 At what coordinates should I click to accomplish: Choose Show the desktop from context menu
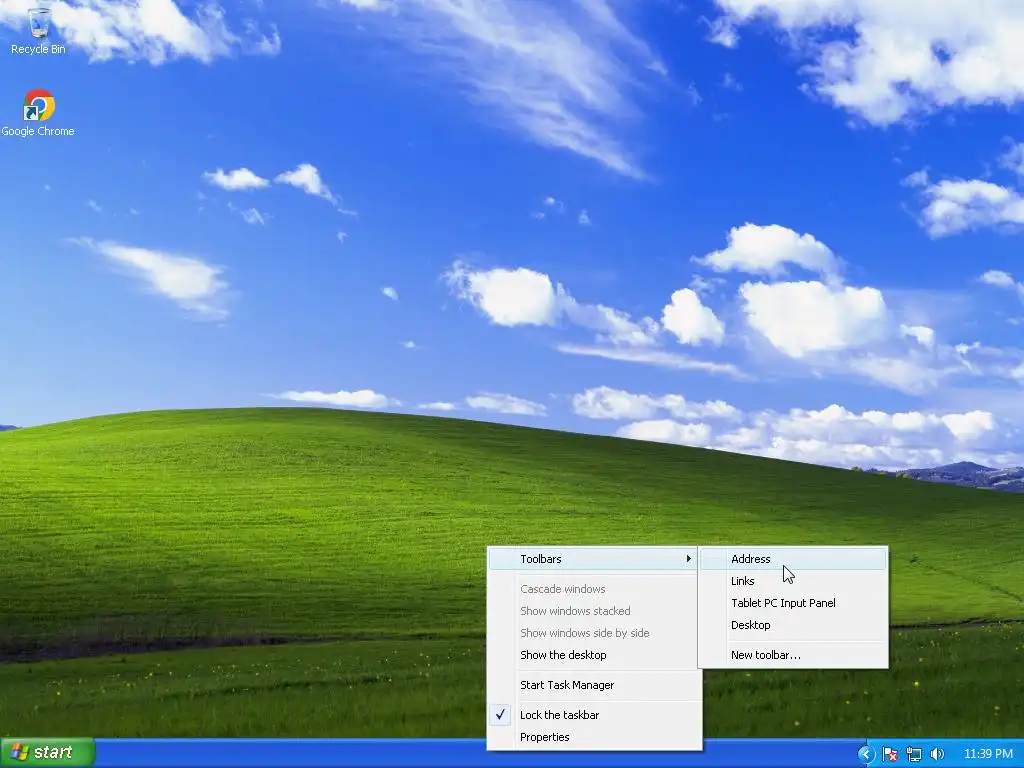tap(593, 655)
